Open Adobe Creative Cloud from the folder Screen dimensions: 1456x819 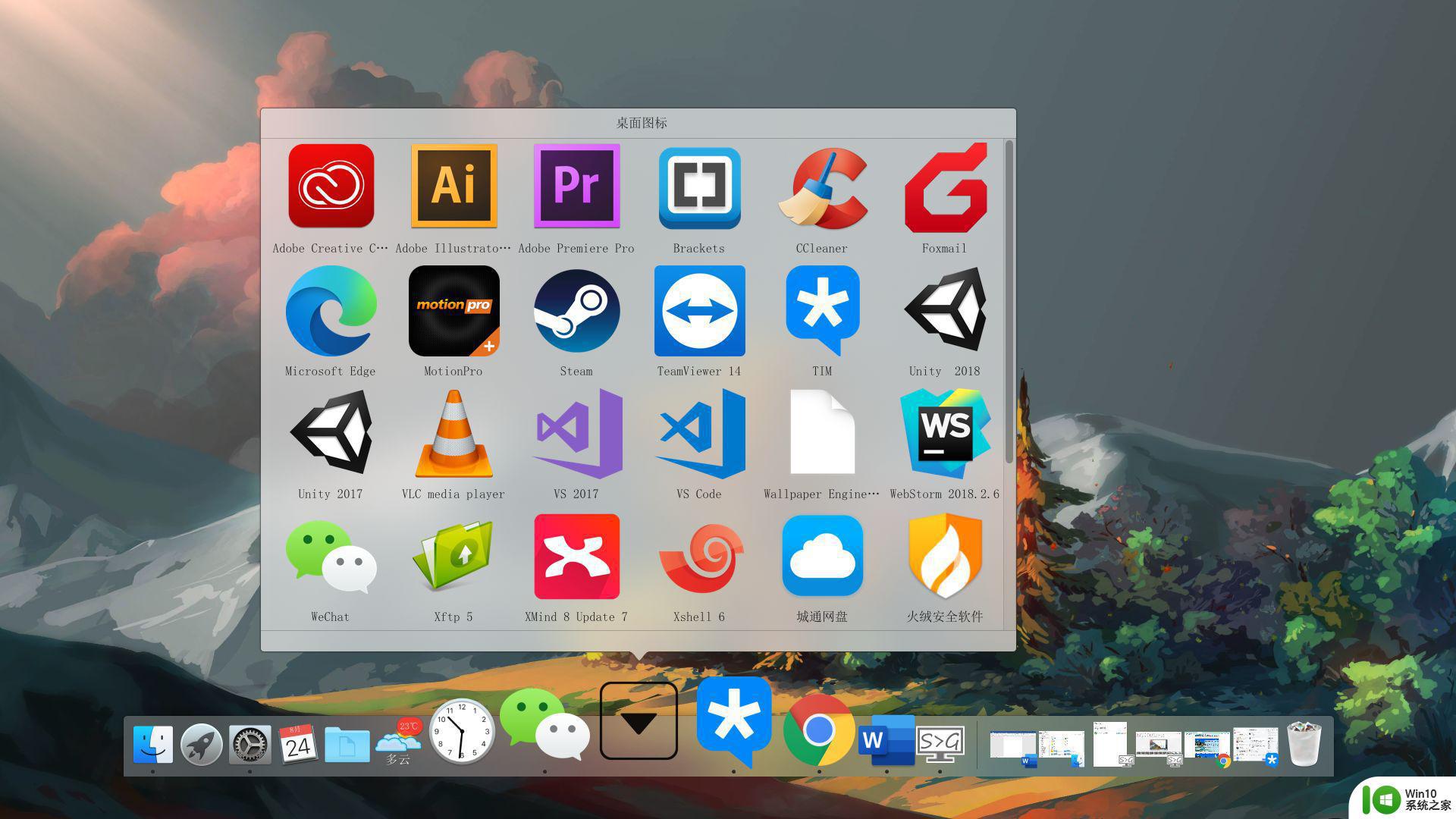[331, 187]
